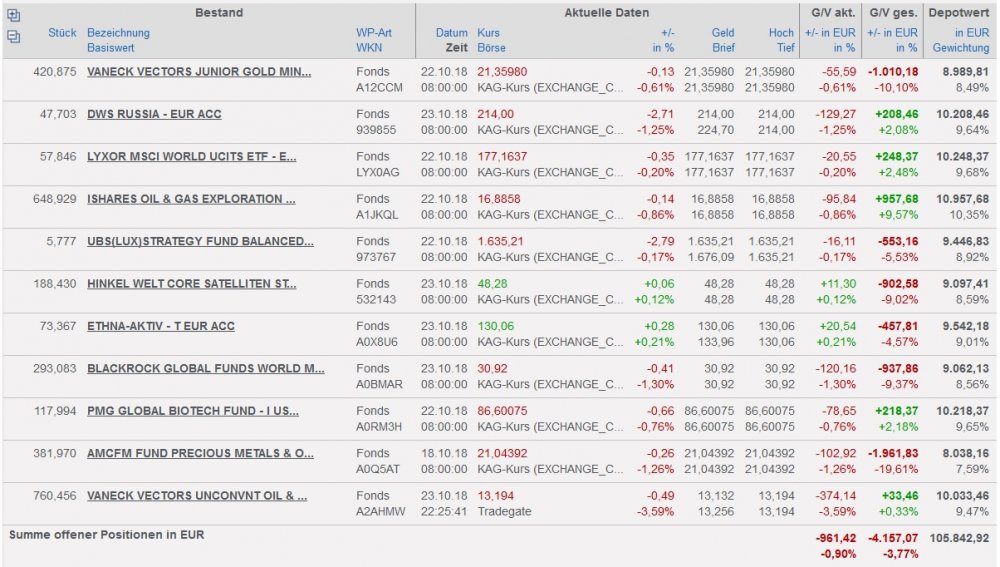Sort by the Geld column header
The height and width of the screenshot is (567, 1000).
click(722, 33)
